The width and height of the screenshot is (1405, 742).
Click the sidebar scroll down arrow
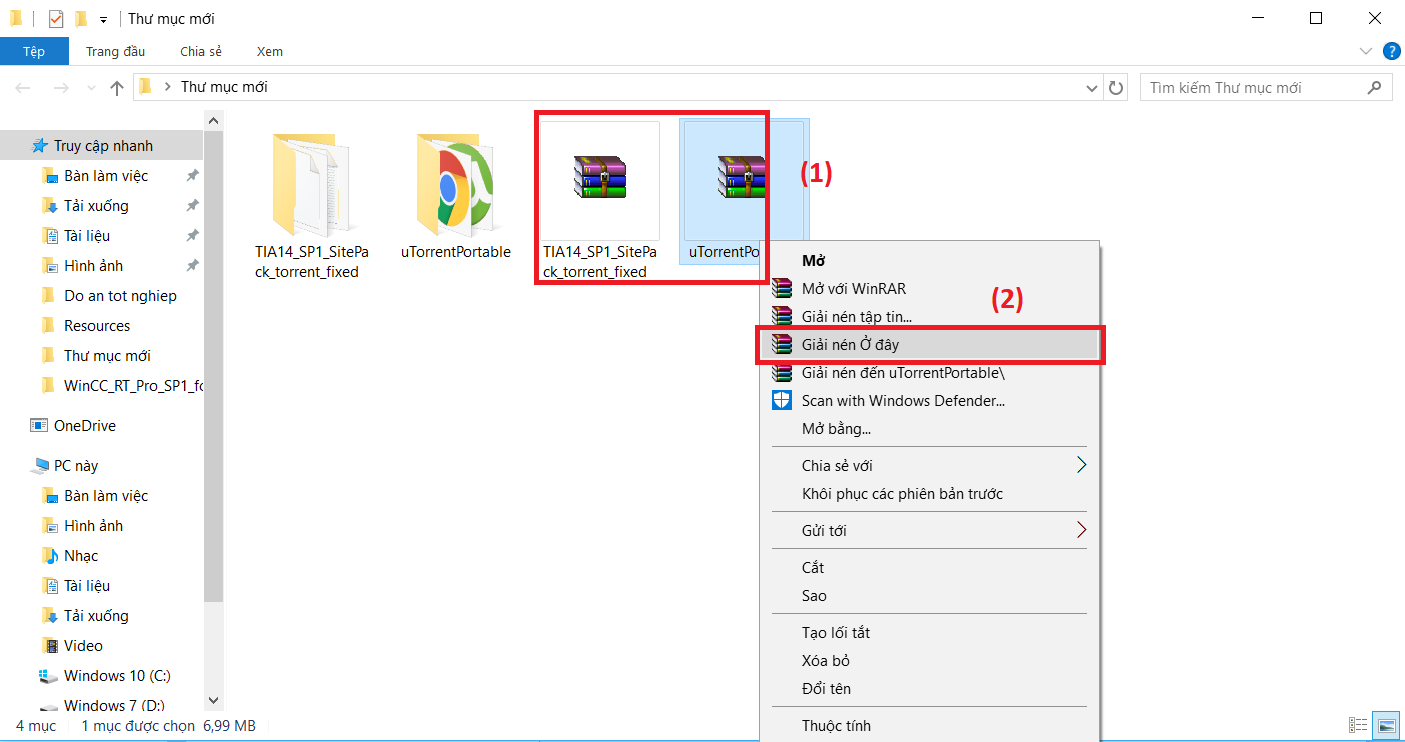coord(213,700)
